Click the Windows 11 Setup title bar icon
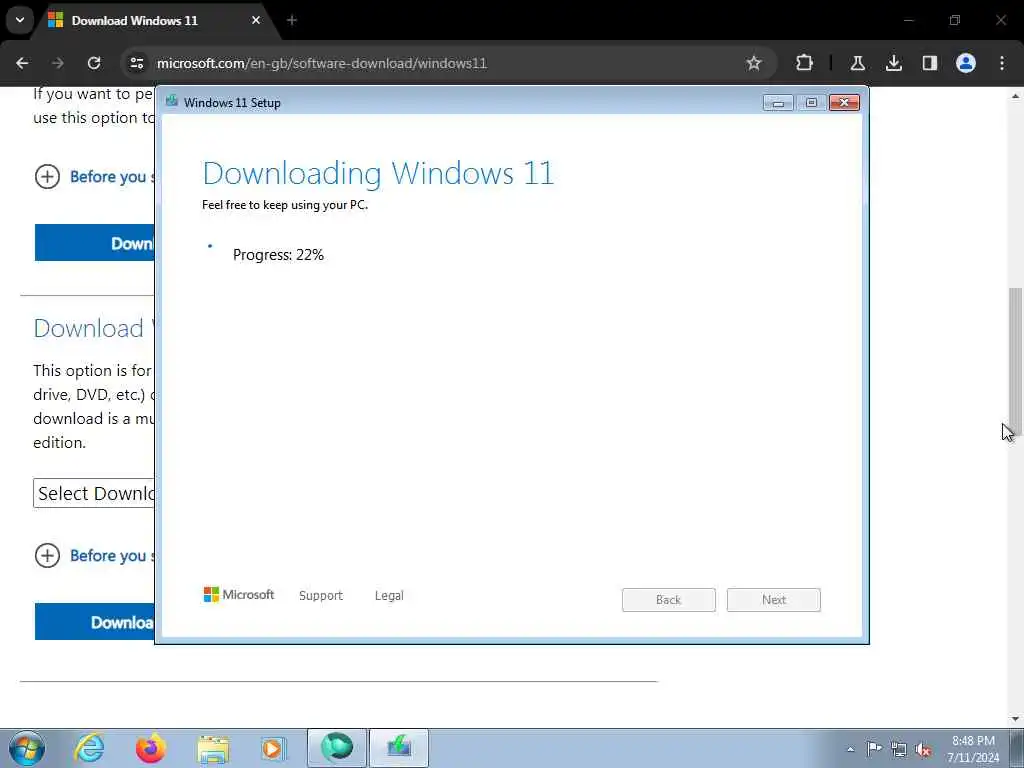This screenshot has height=768, width=1024. [172, 101]
